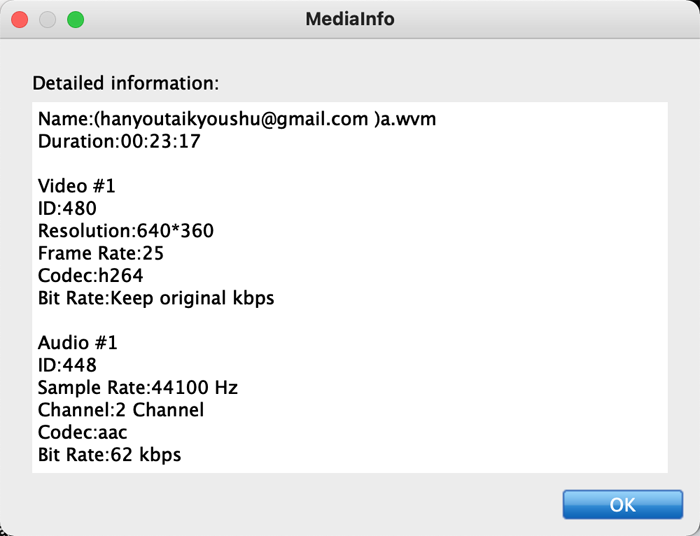Click the Codec:aac line
The height and width of the screenshot is (536, 700).
83,432
